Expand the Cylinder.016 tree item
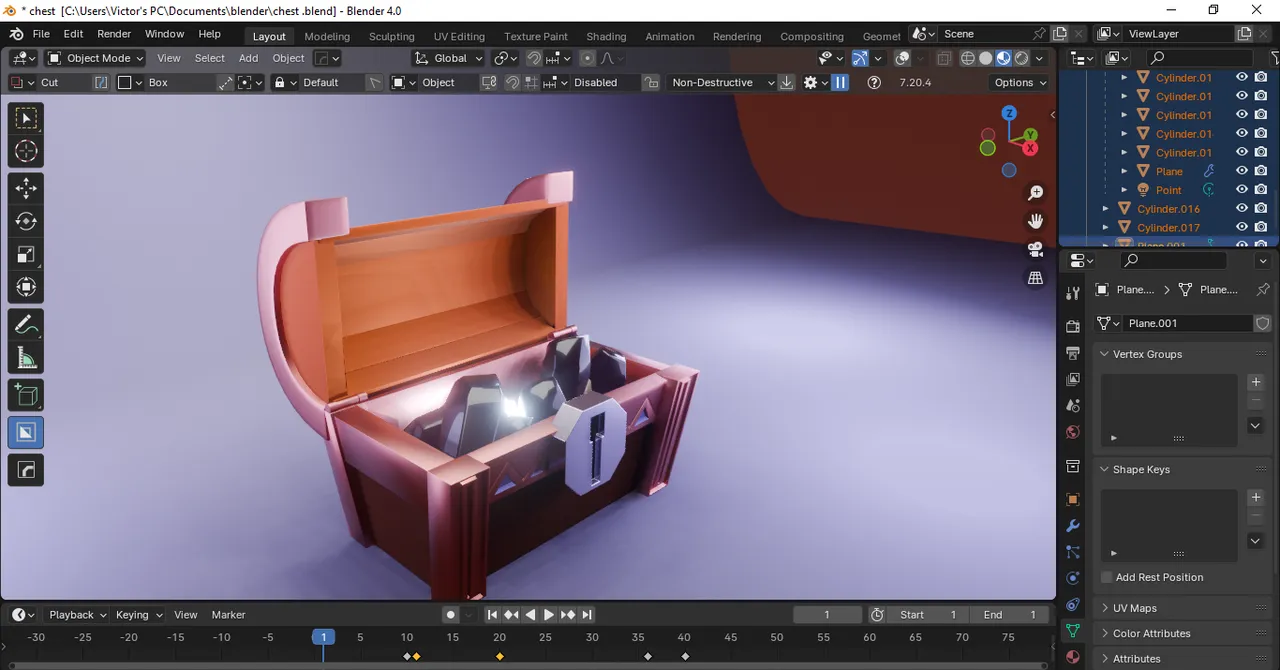The image size is (1280, 670). [1105, 209]
